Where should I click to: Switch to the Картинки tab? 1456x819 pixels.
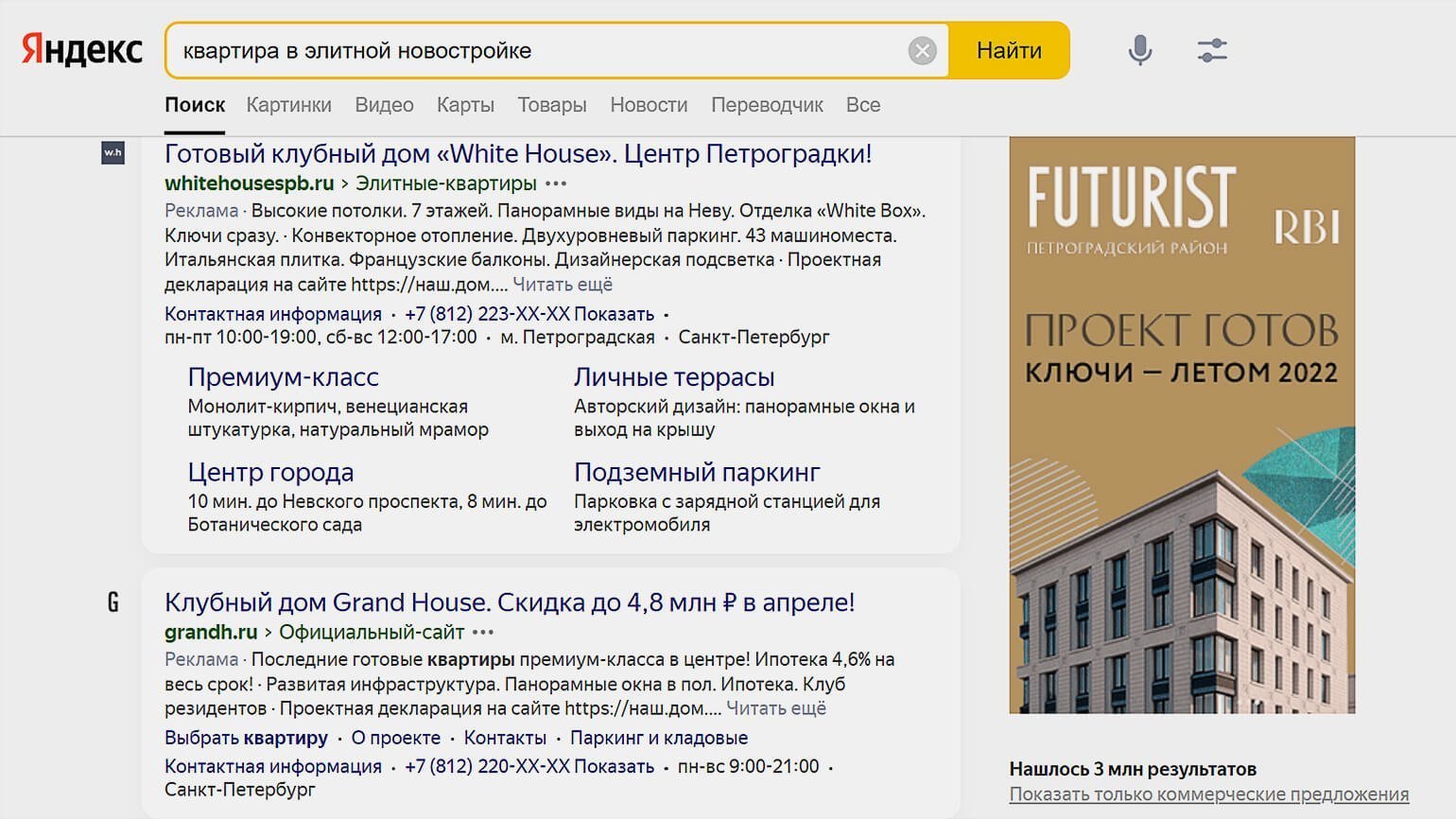288,105
